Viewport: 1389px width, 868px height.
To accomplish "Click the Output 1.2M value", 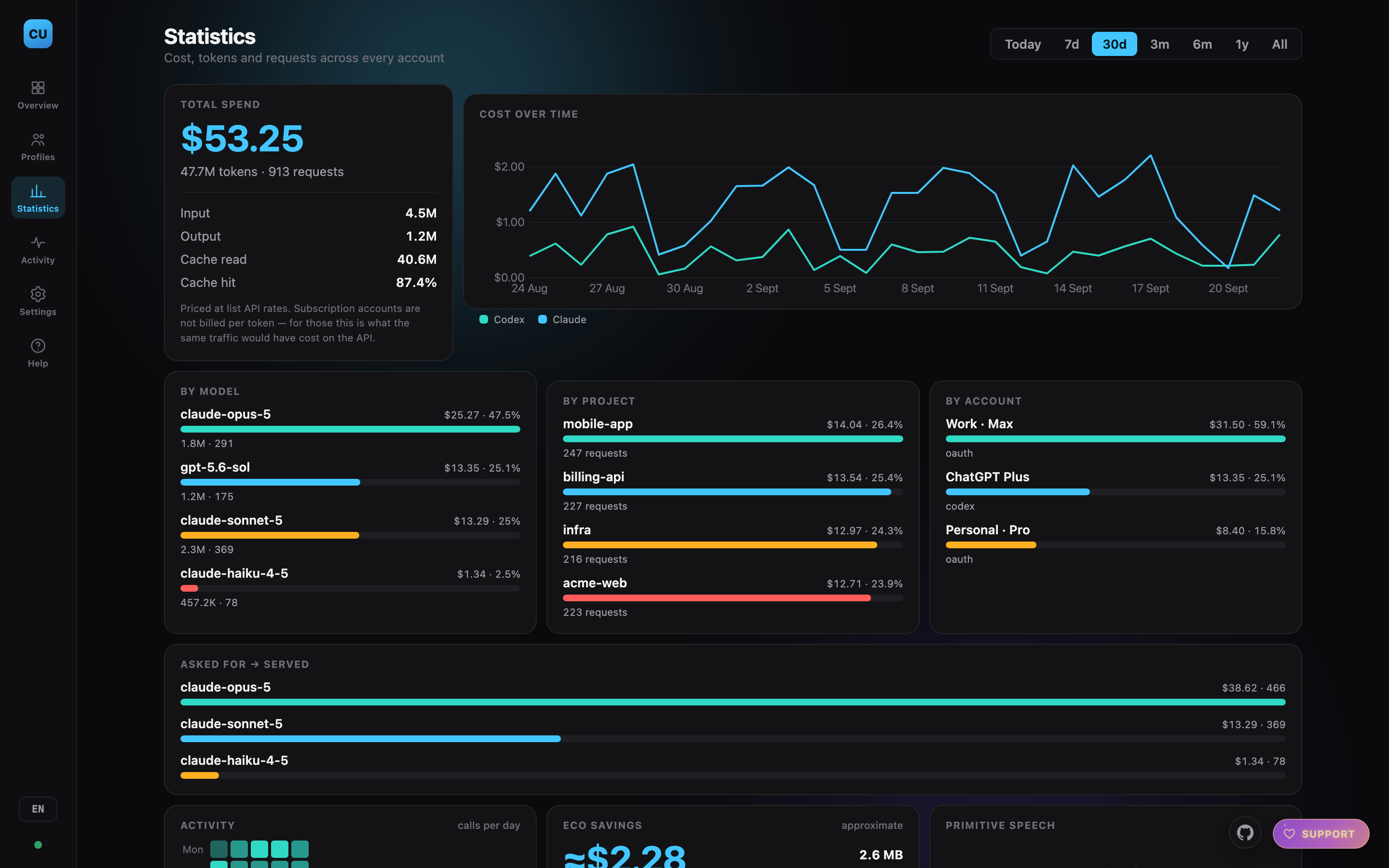I will click(422, 236).
